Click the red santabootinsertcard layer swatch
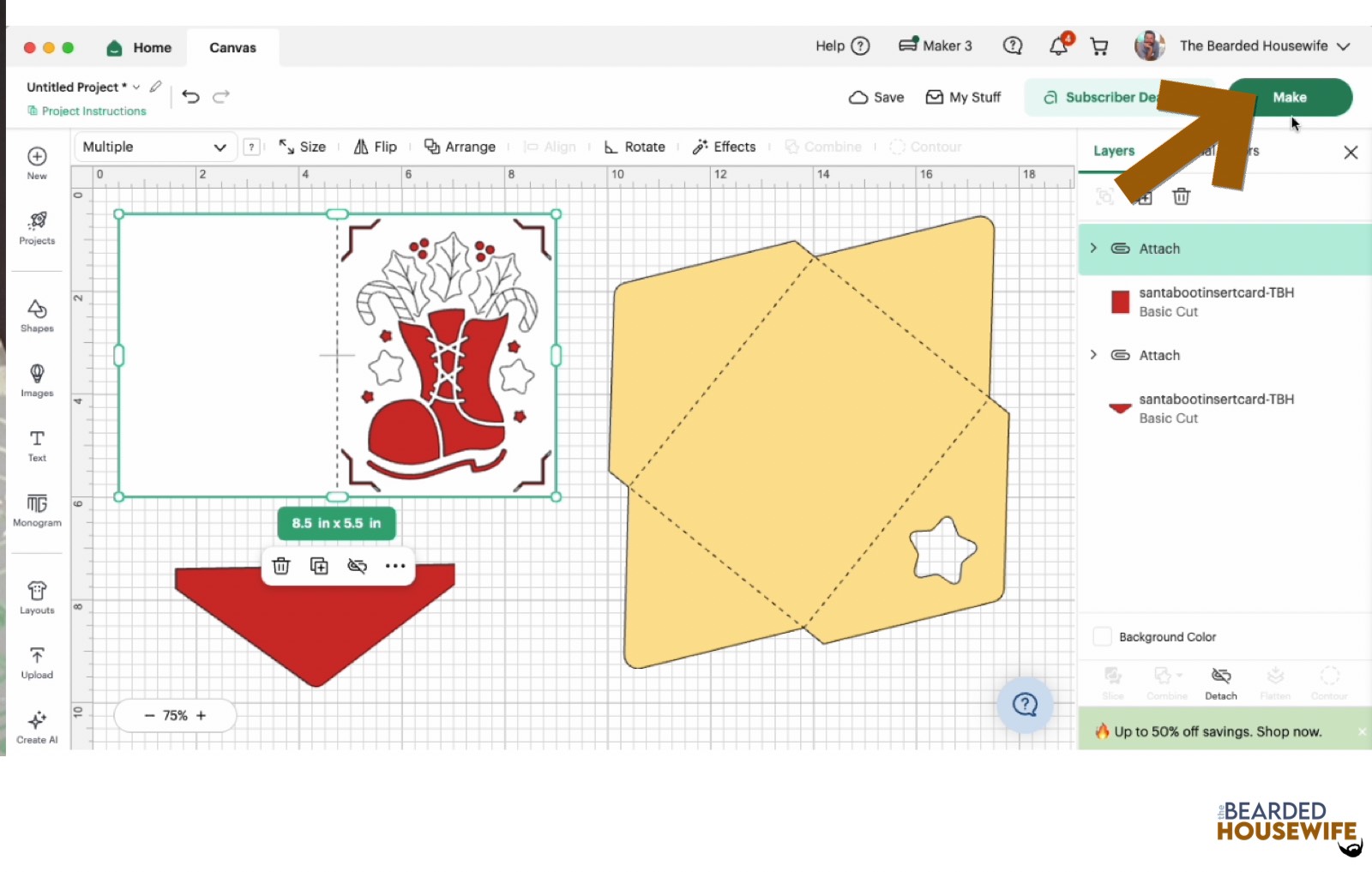The height and width of the screenshot is (872, 1372). coord(1120,302)
